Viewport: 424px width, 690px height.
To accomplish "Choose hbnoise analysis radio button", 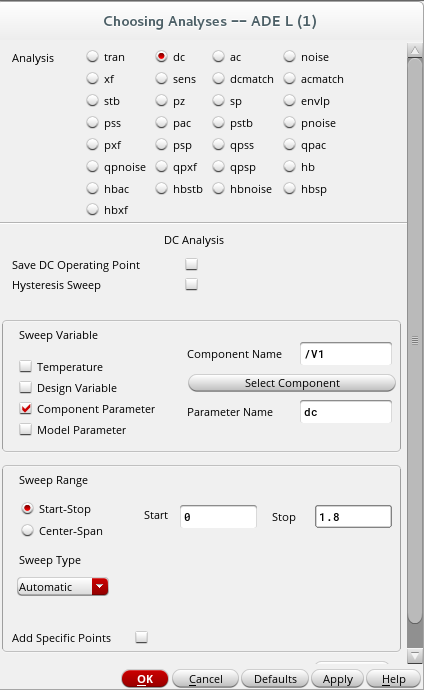I will click(219, 189).
